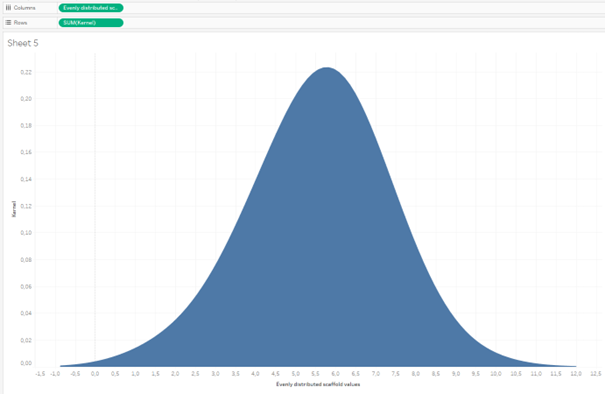Click the 0,0 tick on horizontal axis
The width and height of the screenshot is (605, 394).
click(x=95, y=374)
